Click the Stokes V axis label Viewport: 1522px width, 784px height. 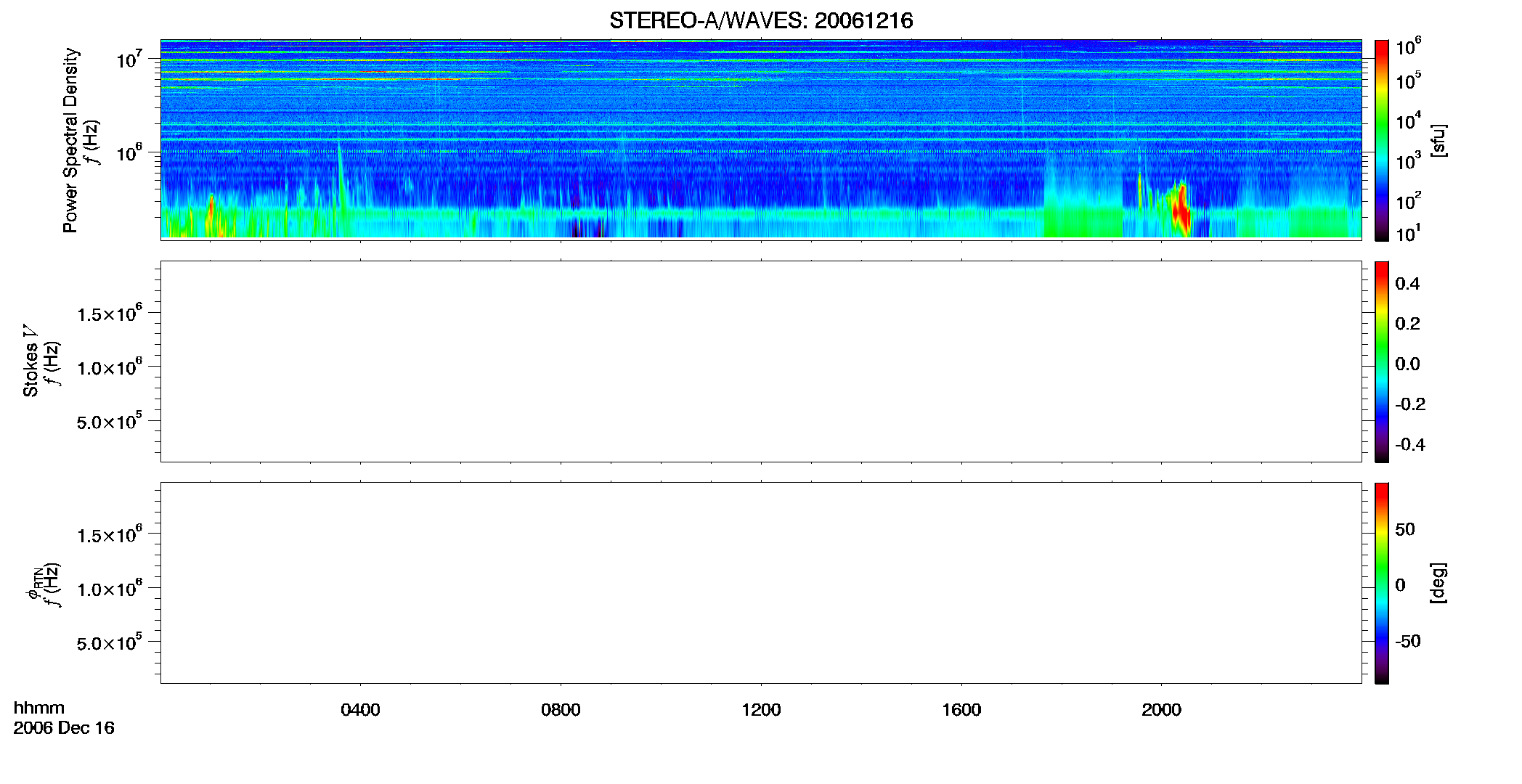[x=30, y=361]
